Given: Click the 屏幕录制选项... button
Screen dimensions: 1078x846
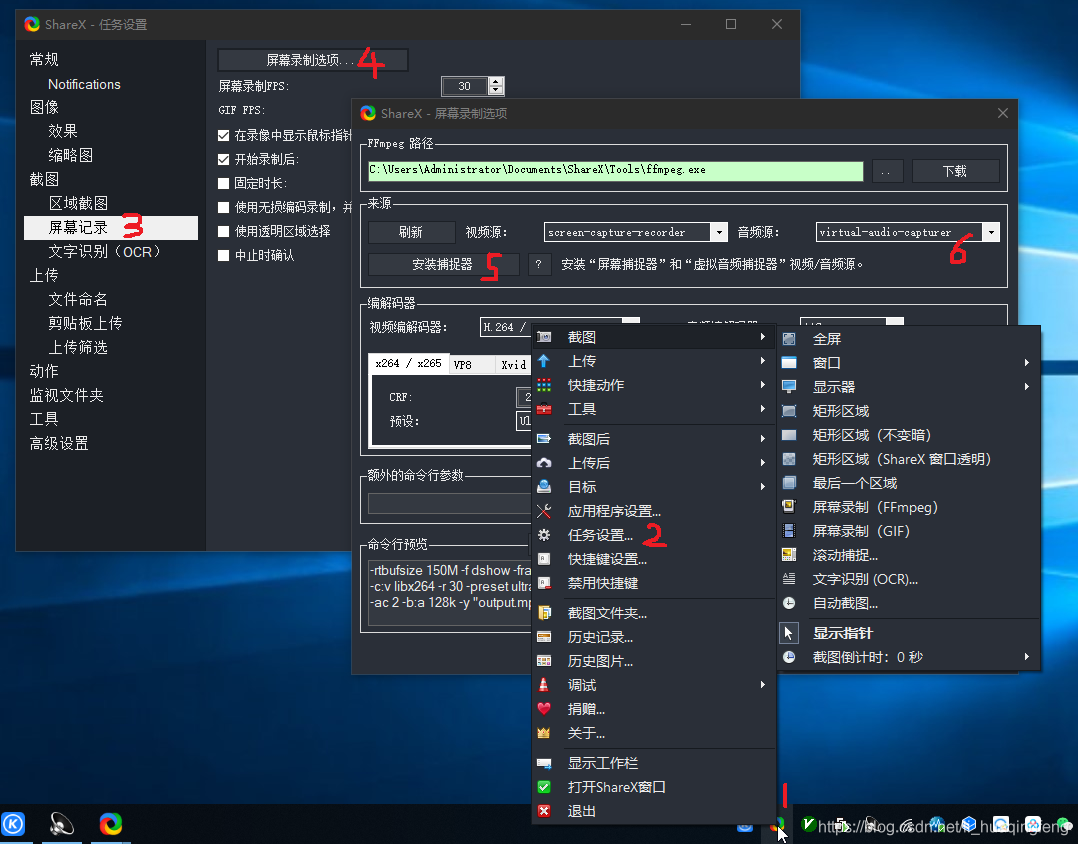Looking at the screenshot, I should pos(313,60).
